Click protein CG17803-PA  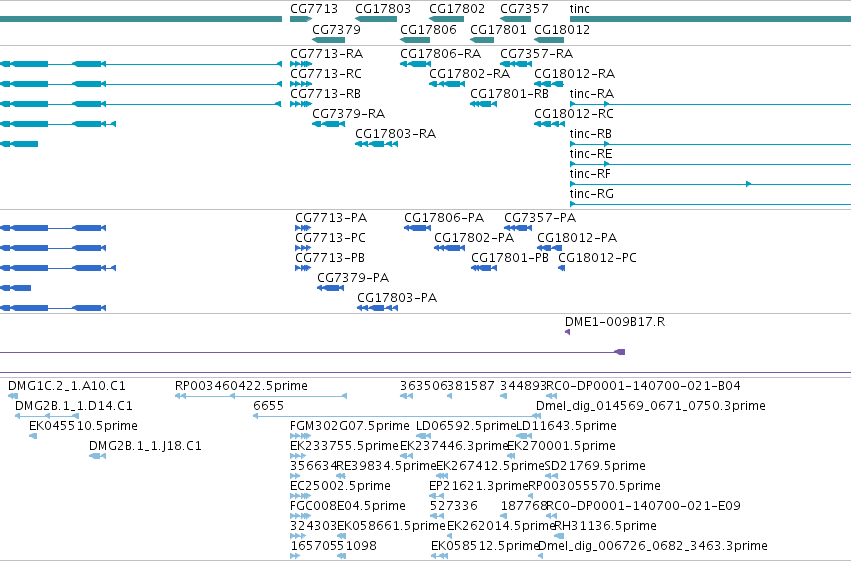pyautogui.click(x=397, y=298)
